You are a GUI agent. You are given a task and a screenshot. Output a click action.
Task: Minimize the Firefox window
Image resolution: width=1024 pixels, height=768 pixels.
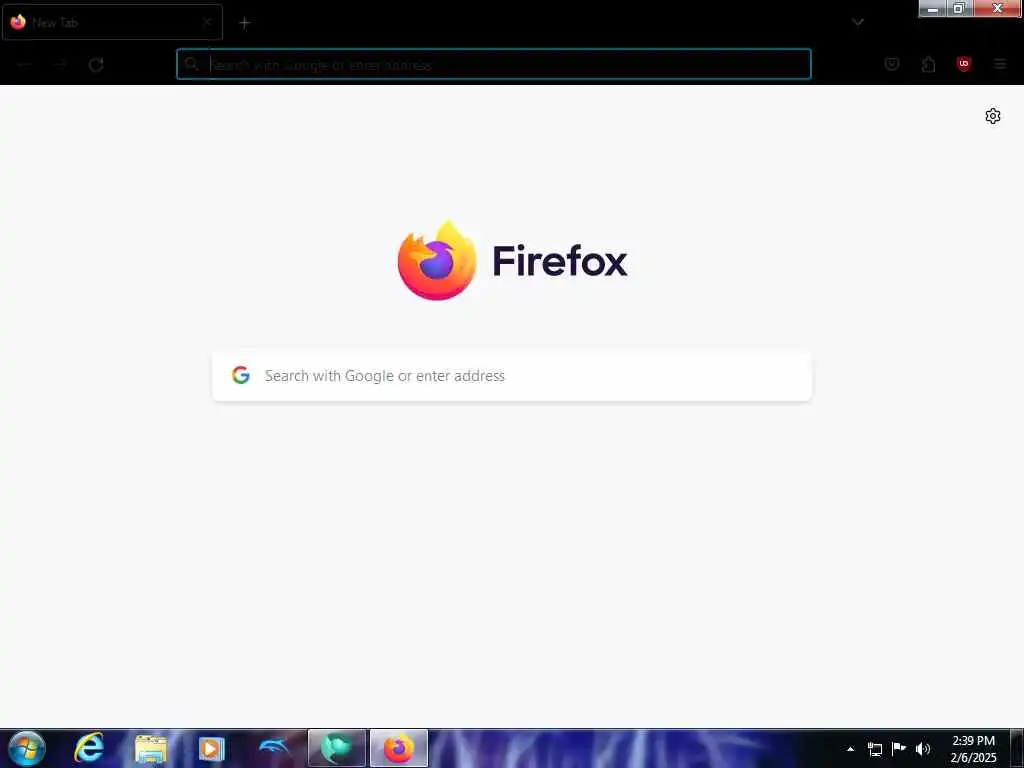tap(933, 8)
